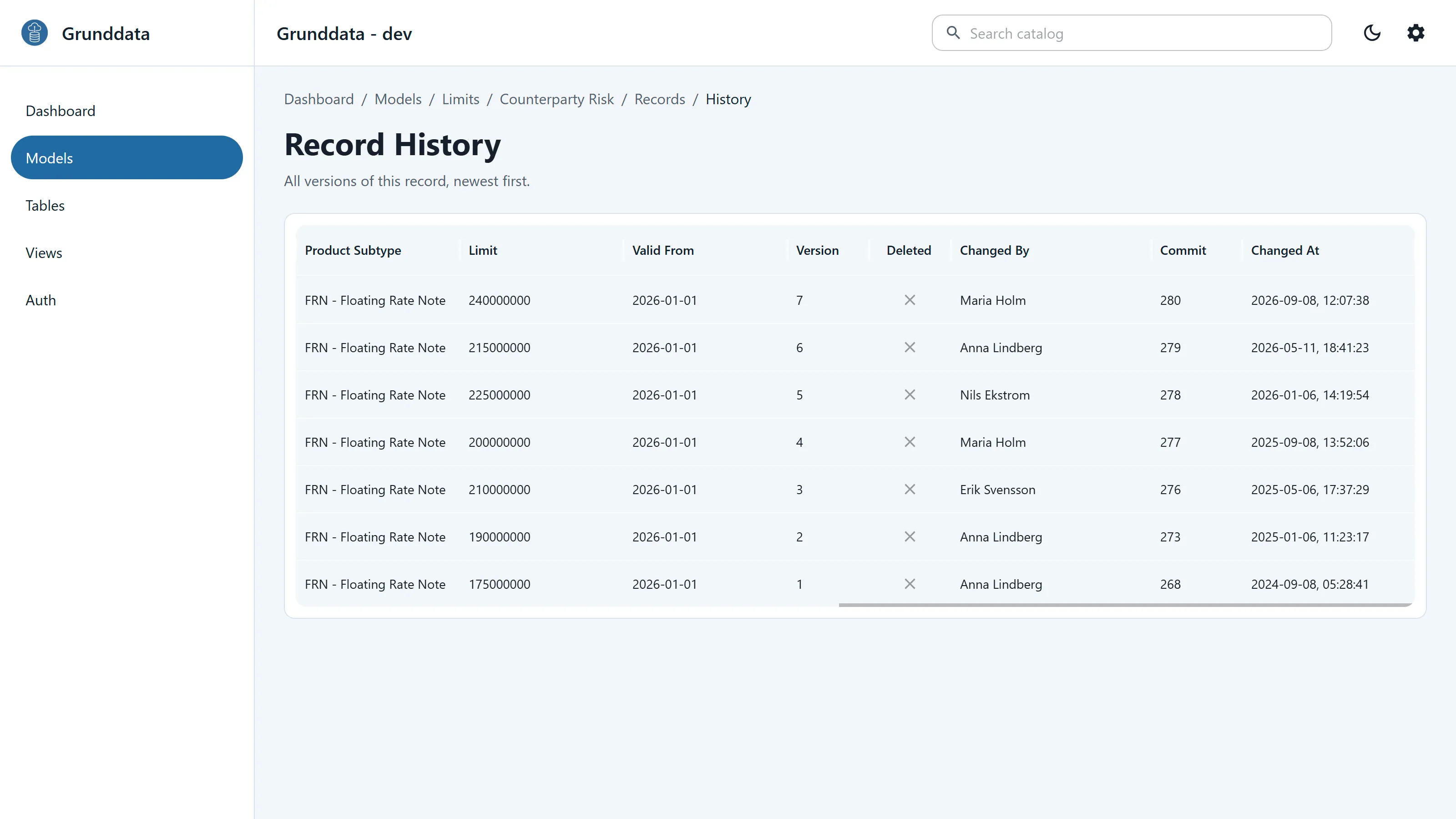Toggle dark mode moon icon

1372,33
